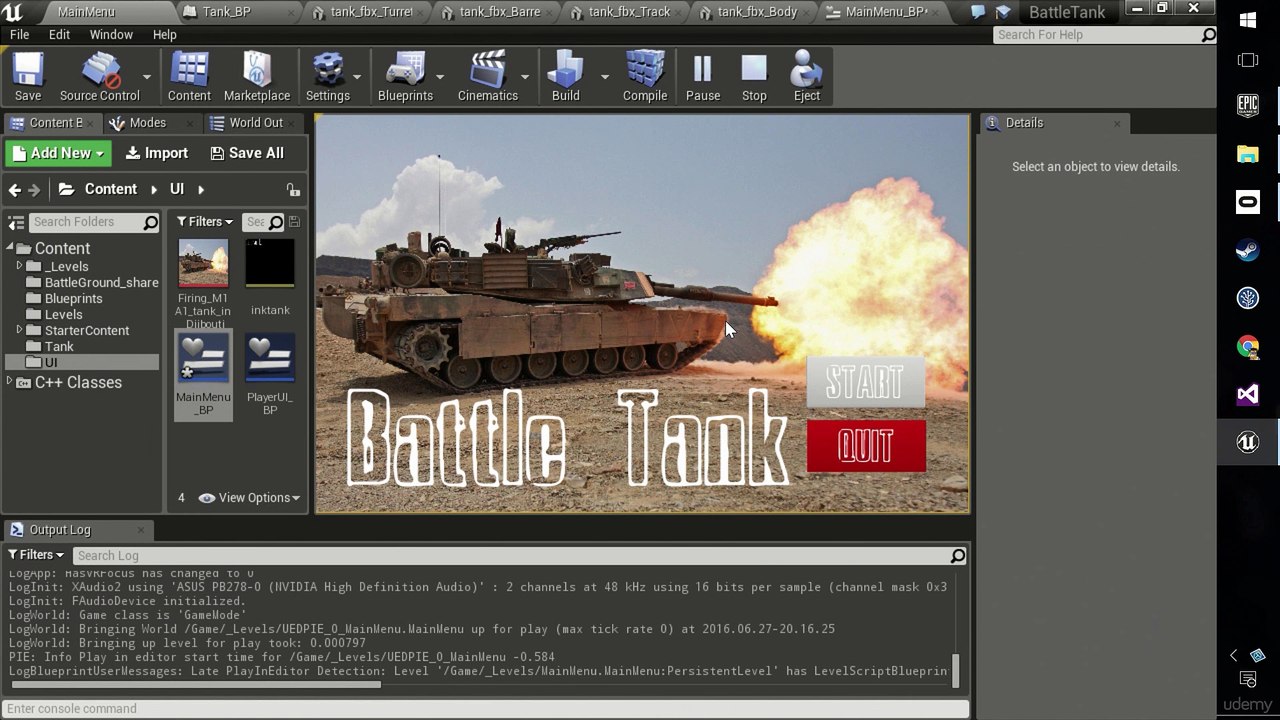1280x720 pixels.
Task: Expand the _Levels folder
Action: click(19, 266)
